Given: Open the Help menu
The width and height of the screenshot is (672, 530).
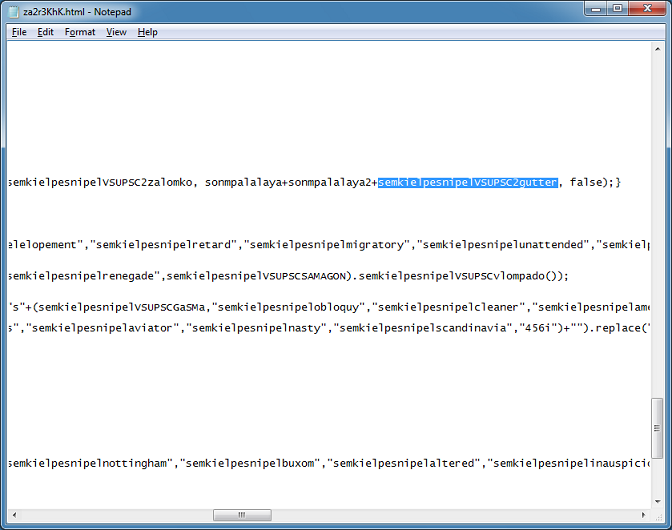Looking at the screenshot, I should point(148,32).
